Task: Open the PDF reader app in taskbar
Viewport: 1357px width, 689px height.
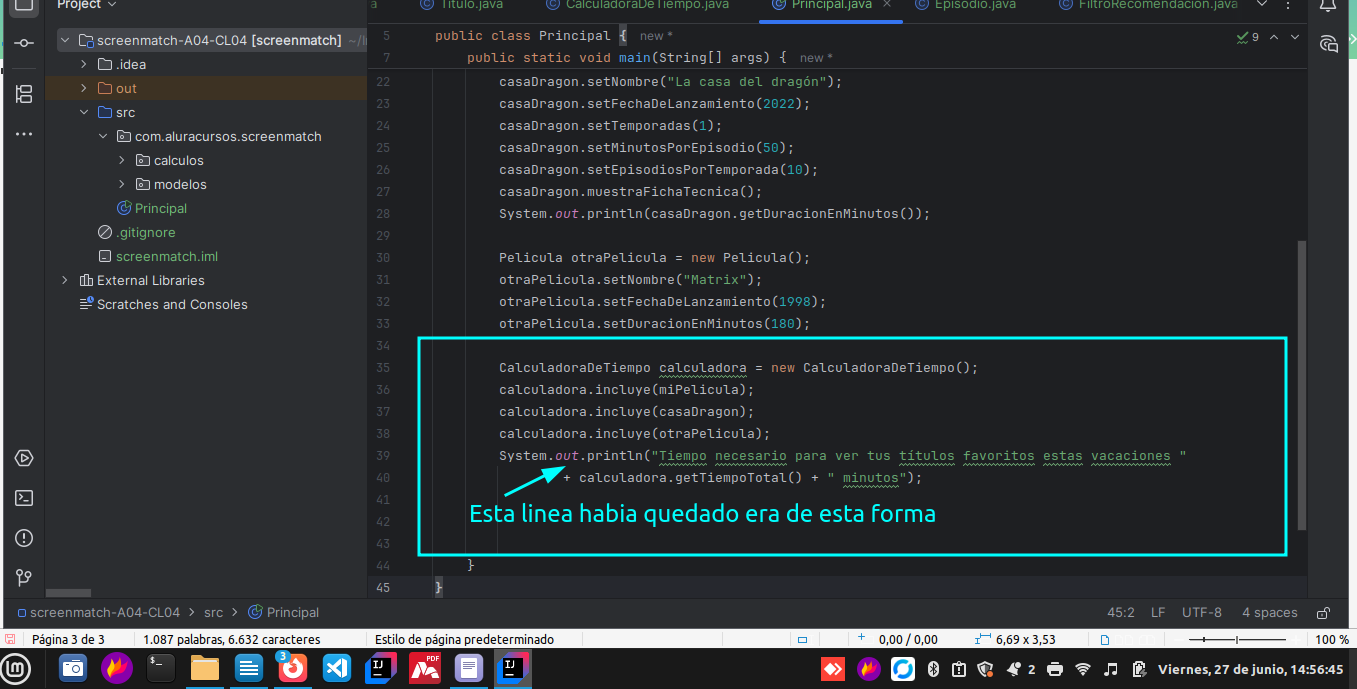Action: (x=425, y=668)
